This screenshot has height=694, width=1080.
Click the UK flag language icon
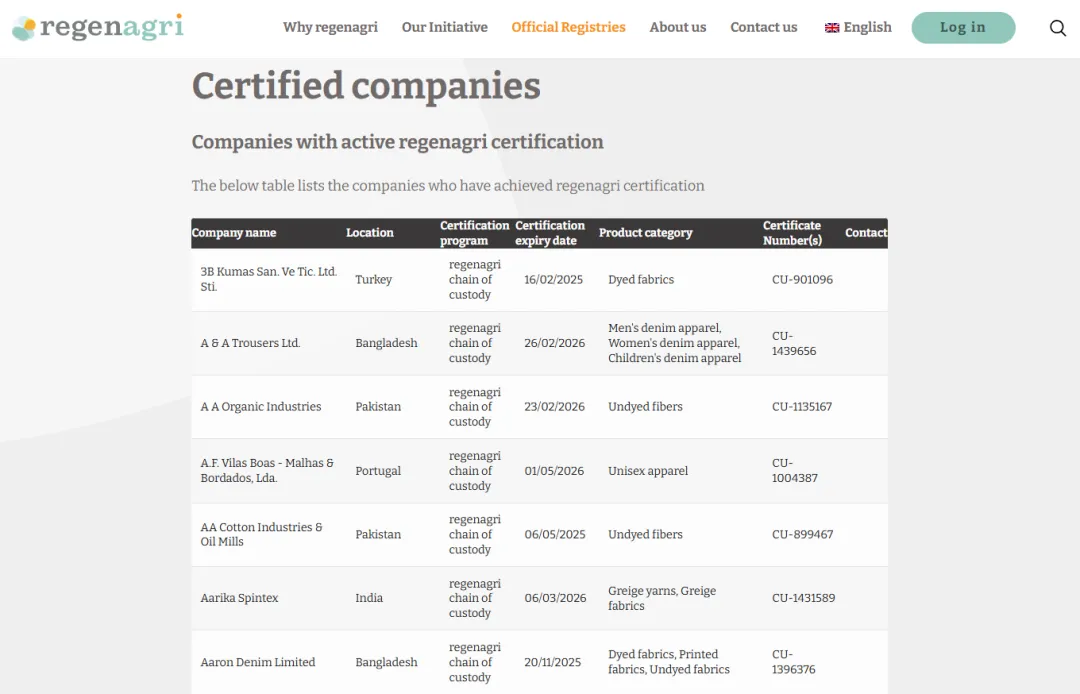pos(832,28)
